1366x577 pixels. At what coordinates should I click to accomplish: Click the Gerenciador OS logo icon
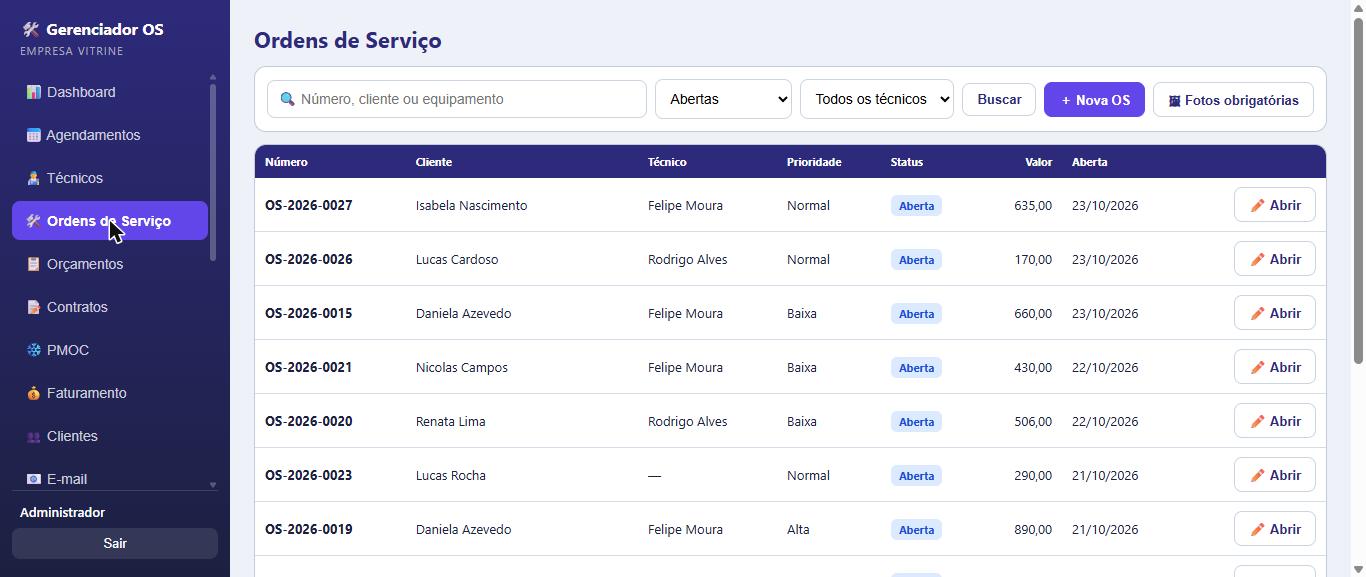[x=30, y=30]
